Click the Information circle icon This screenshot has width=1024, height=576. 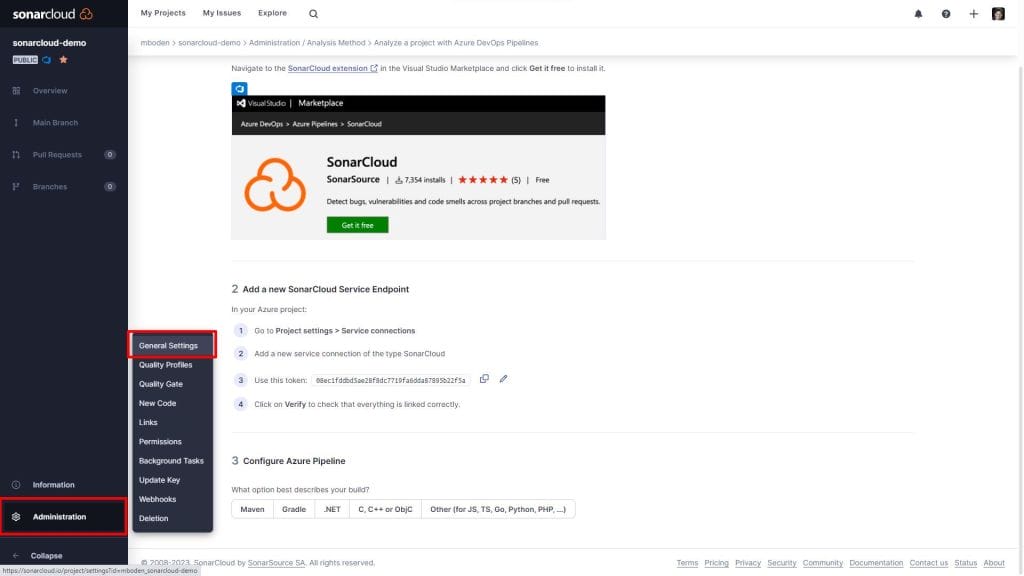[16, 485]
